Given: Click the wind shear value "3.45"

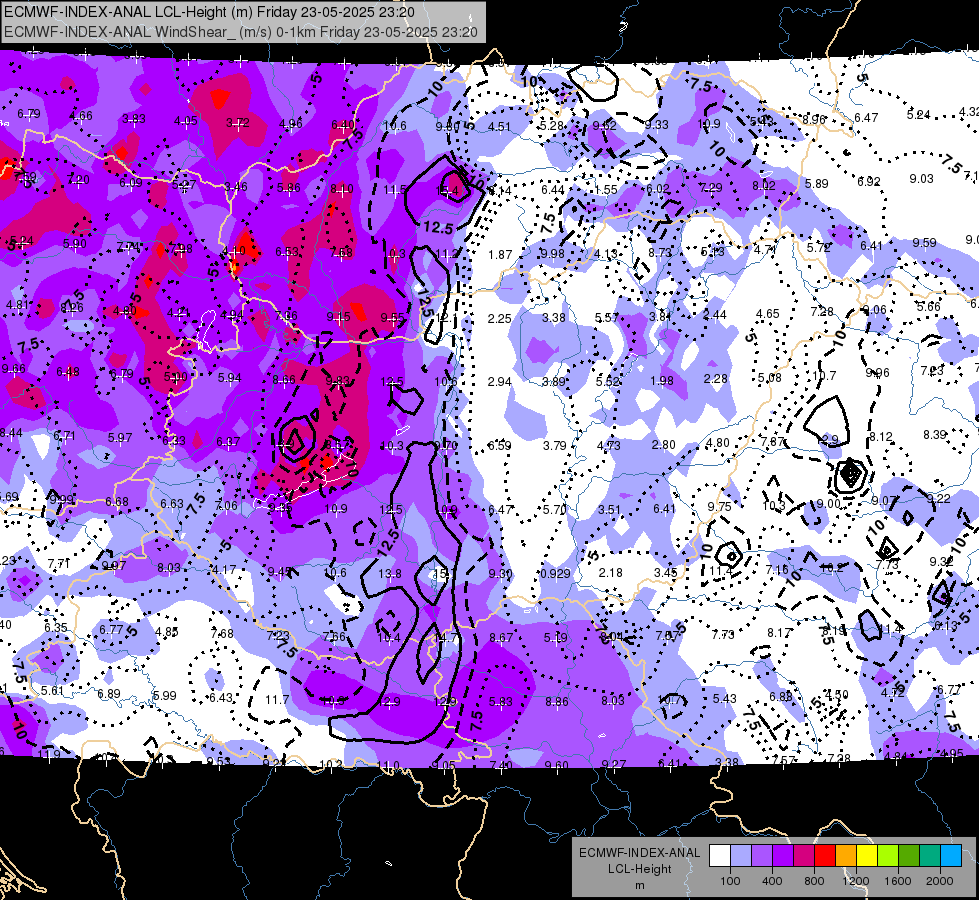Looking at the screenshot, I should (666, 573).
